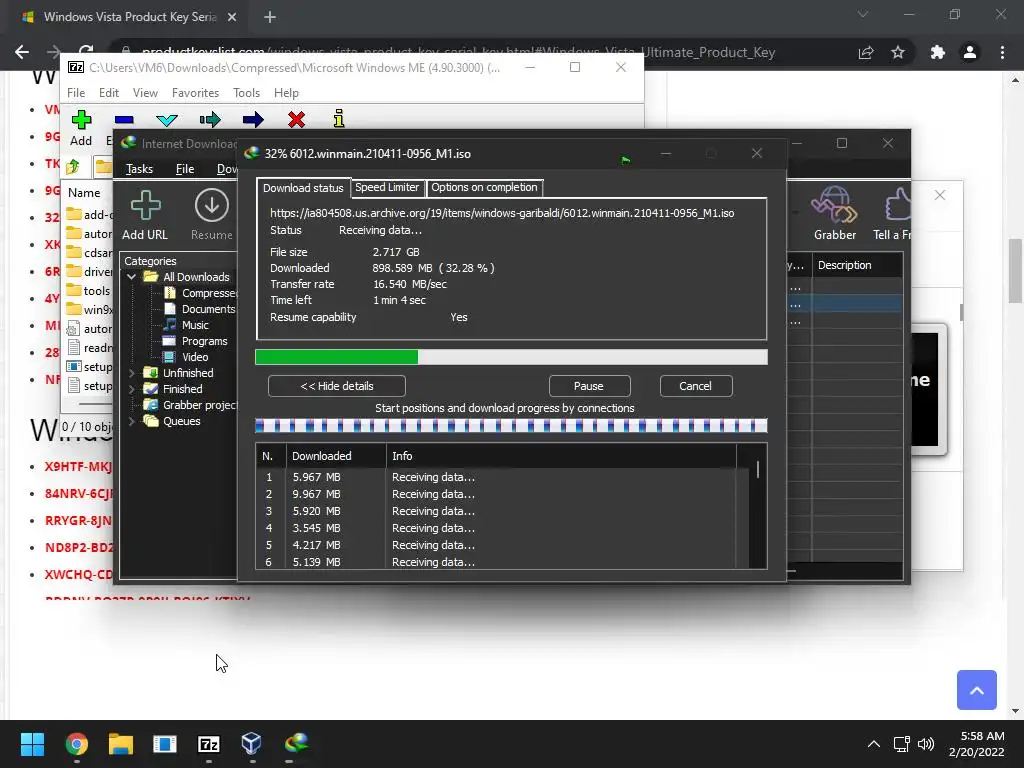The width and height of the screenshot is (1024, 768).
Task: Select connection row 2 with 9.967 MB
Action: click(496, 494)
